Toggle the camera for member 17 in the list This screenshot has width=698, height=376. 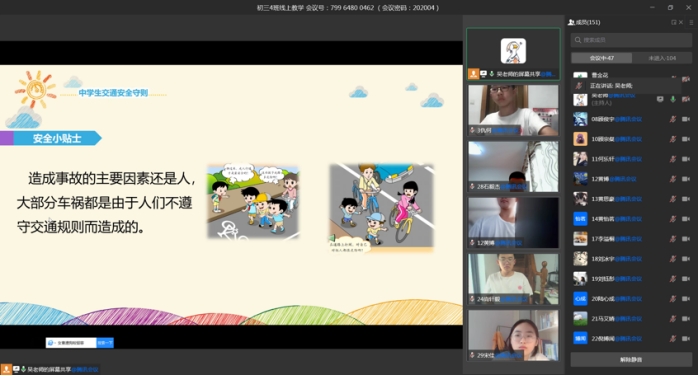[x=686, y=239]
